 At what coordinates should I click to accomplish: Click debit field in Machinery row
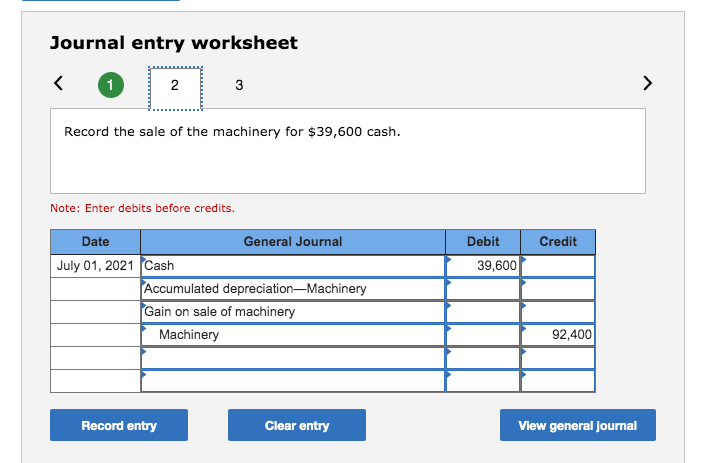tap(483, 335)
